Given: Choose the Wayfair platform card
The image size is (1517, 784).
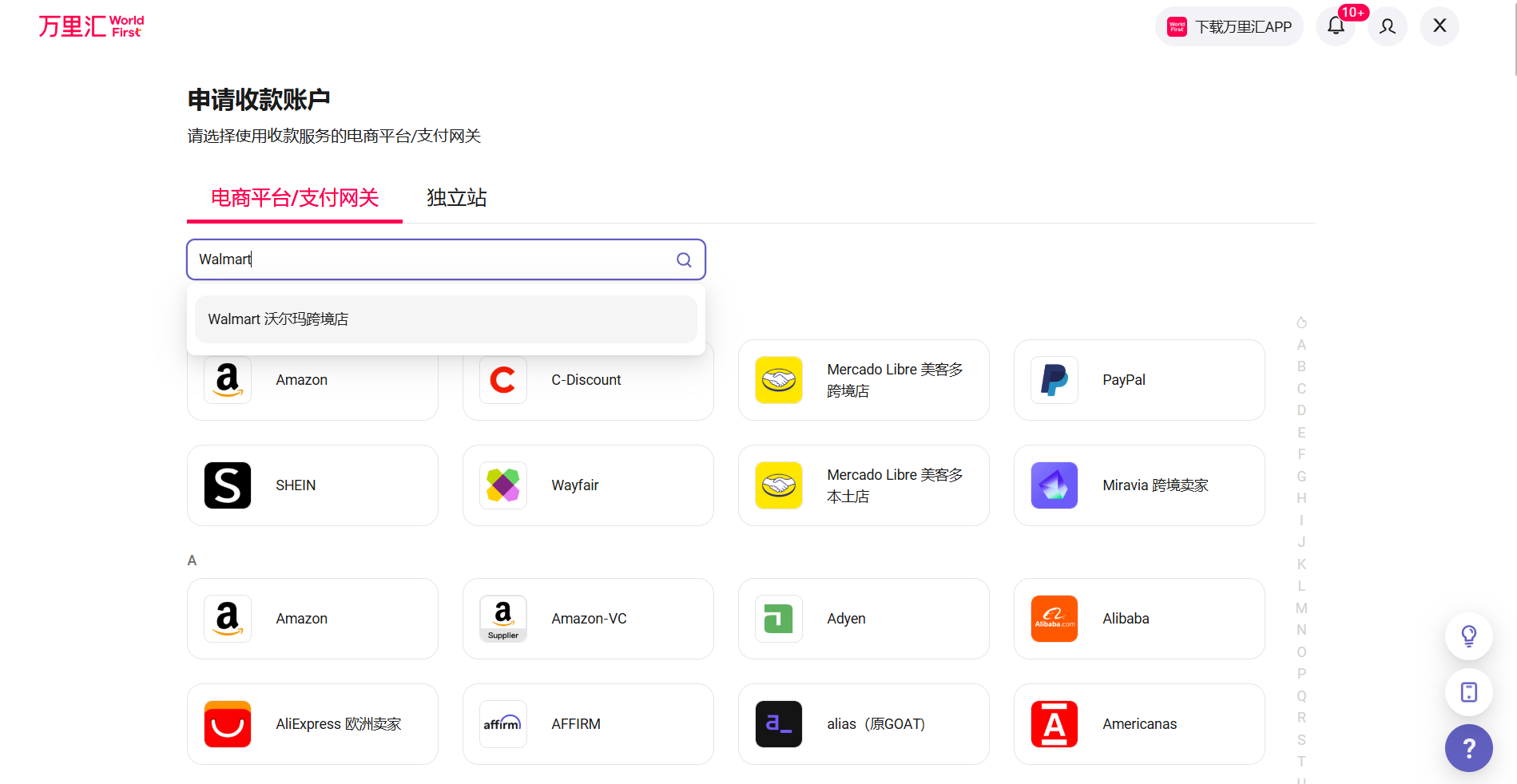Looking at the screenshot, I should 588,485.
